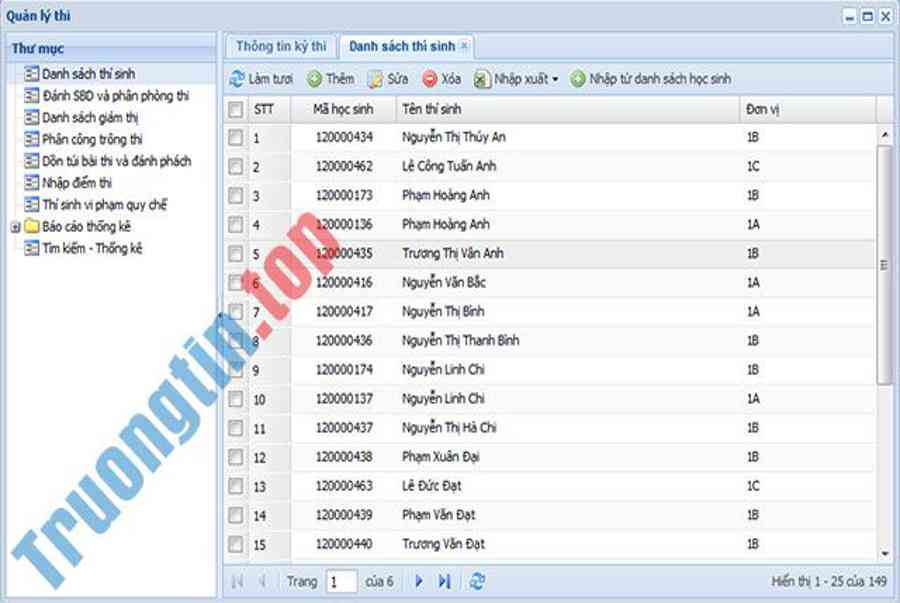Close the Danh sách thí sinh tab
This screenshot has height=603, width=900.
click(x=464, y=46)
